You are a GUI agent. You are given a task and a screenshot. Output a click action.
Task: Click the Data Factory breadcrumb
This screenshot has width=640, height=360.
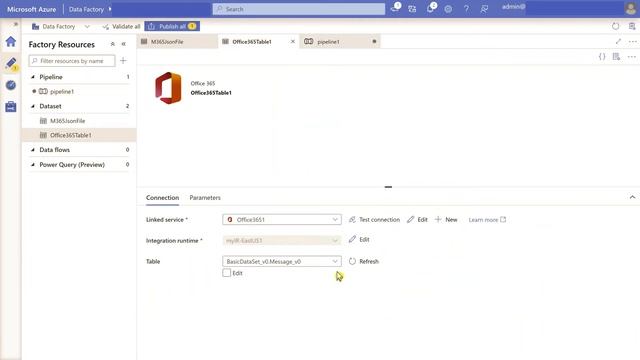pyautogui.click(x=86, y=9)
